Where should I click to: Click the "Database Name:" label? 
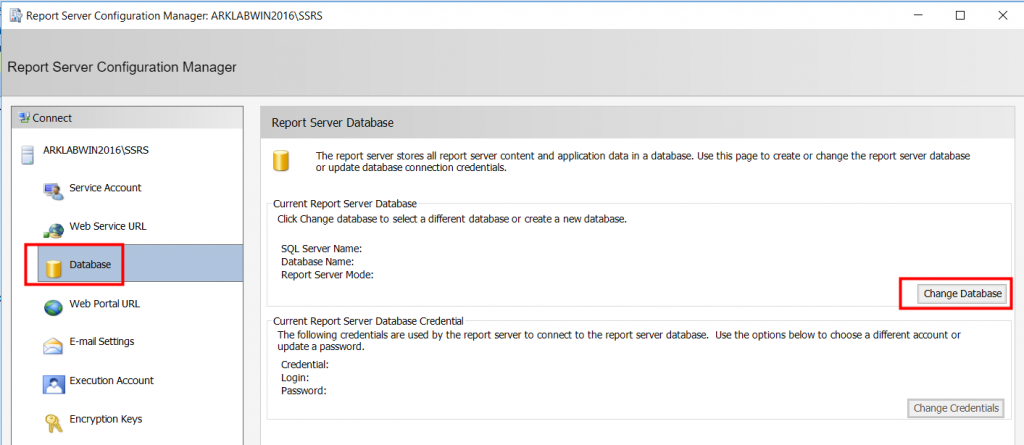point(317,262)
